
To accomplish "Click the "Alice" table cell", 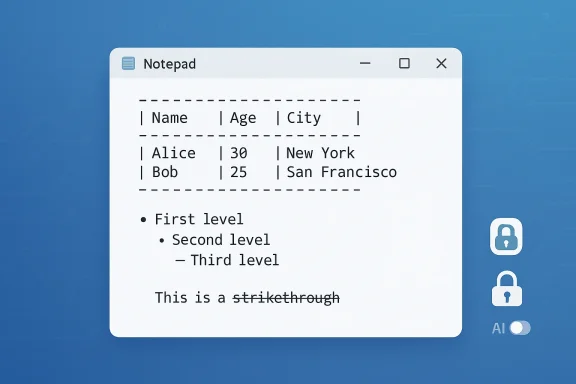I will 174,153.
